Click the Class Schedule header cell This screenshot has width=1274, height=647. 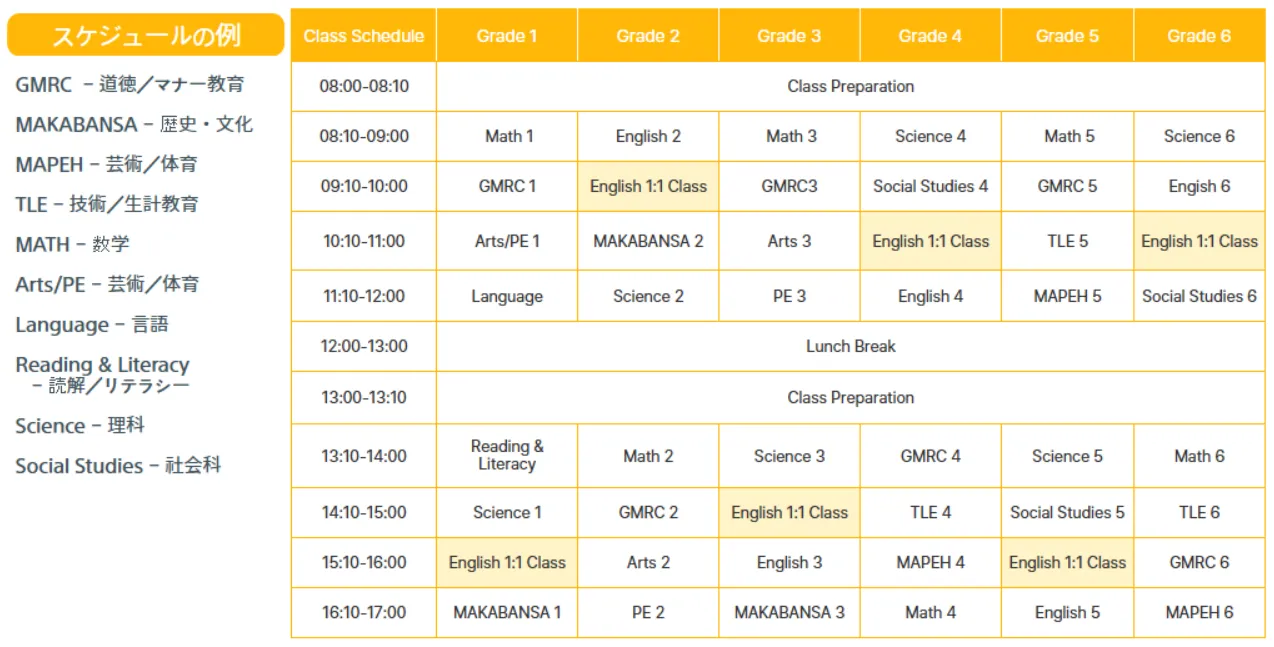(364, 36)
